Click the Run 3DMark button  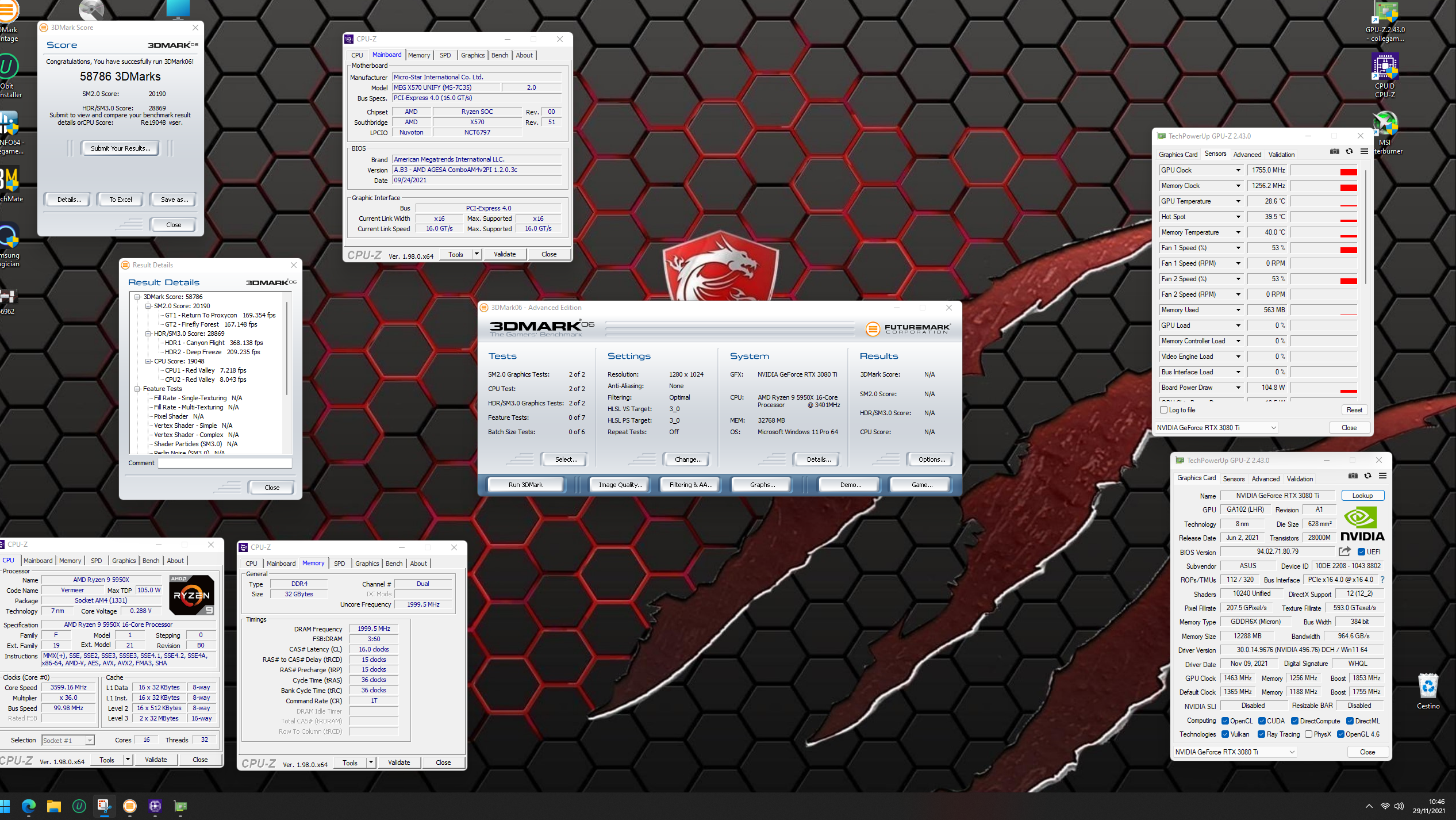(x=525, y=485)
